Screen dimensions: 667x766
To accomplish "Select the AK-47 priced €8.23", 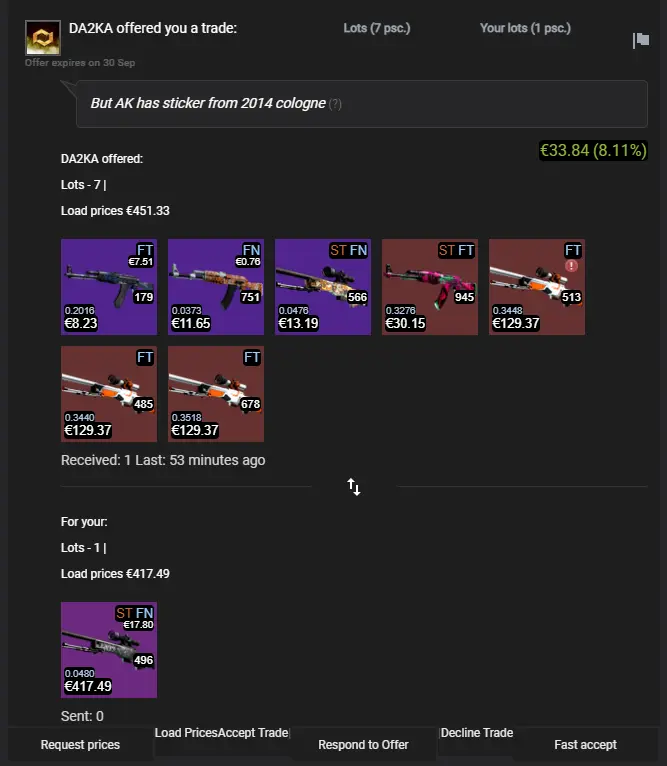I will (109, 287).
